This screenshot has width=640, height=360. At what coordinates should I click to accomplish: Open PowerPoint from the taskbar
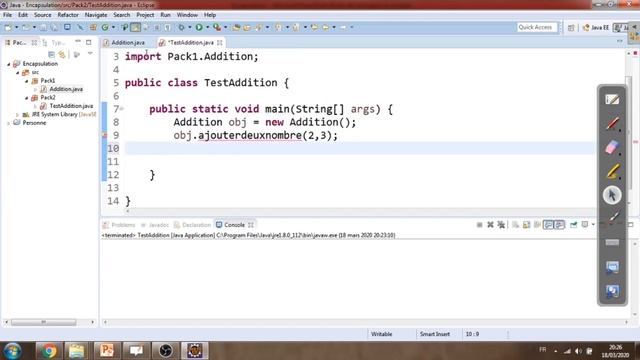click(x=107, y=351)
